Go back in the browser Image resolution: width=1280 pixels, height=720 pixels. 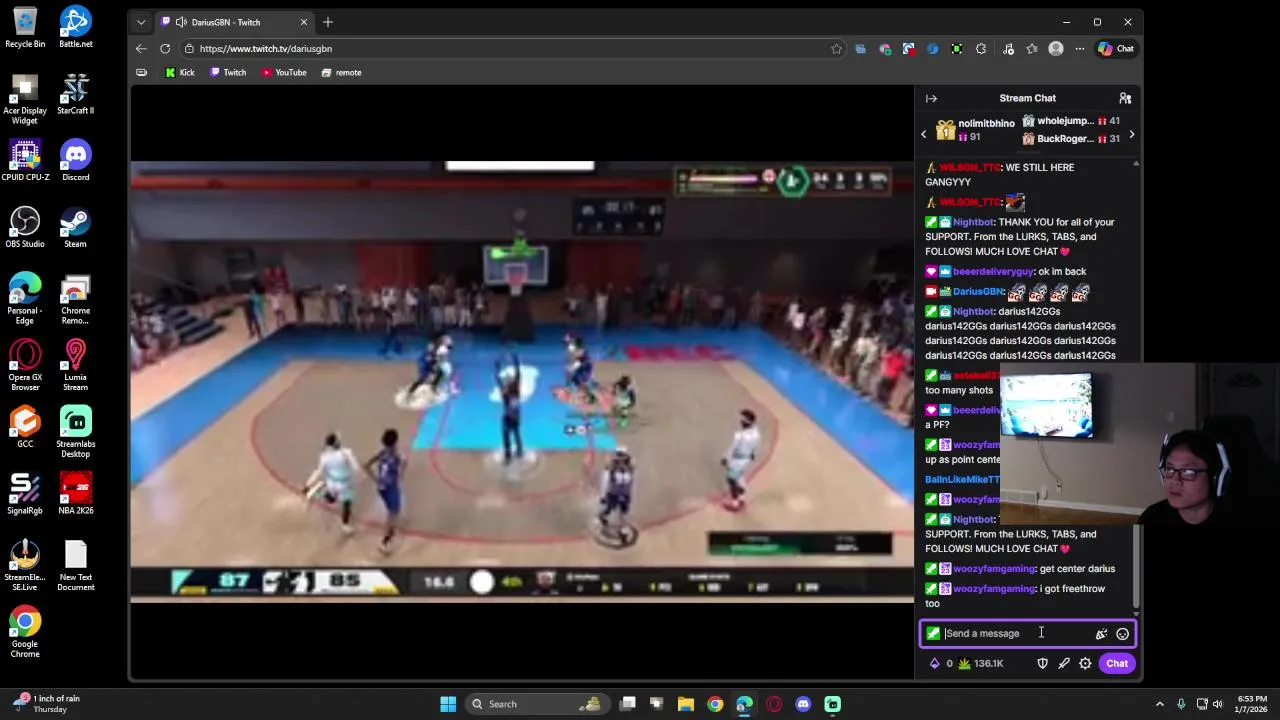(141, 48)
